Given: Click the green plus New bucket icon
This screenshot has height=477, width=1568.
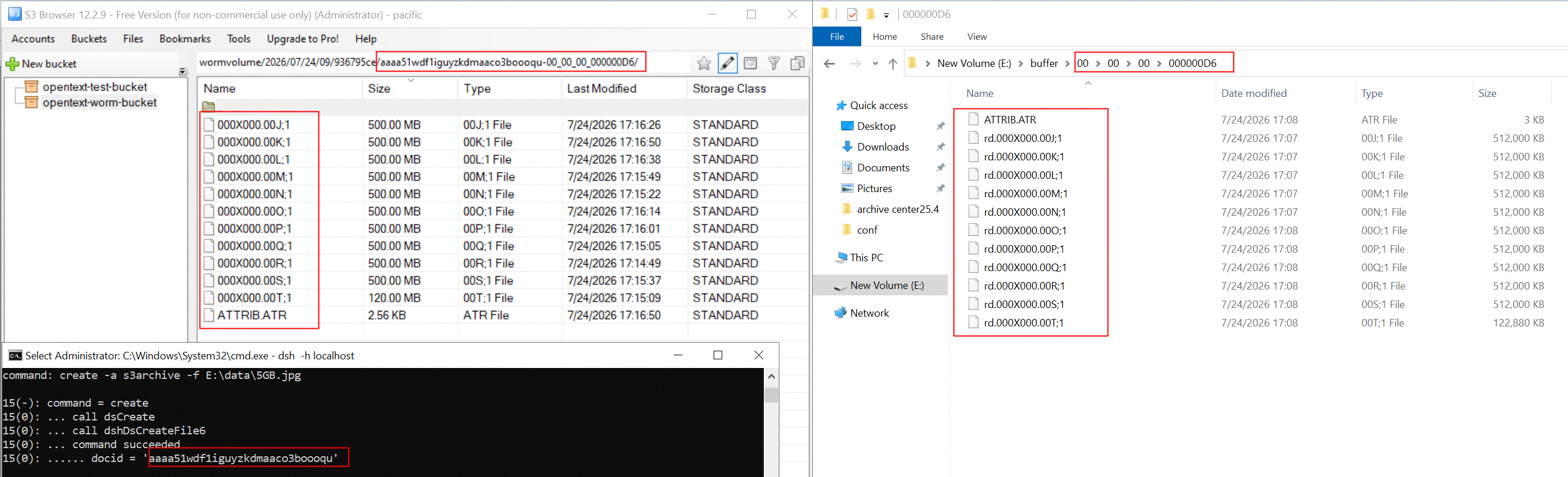Looking at the screenshot, I should [12, 64].
